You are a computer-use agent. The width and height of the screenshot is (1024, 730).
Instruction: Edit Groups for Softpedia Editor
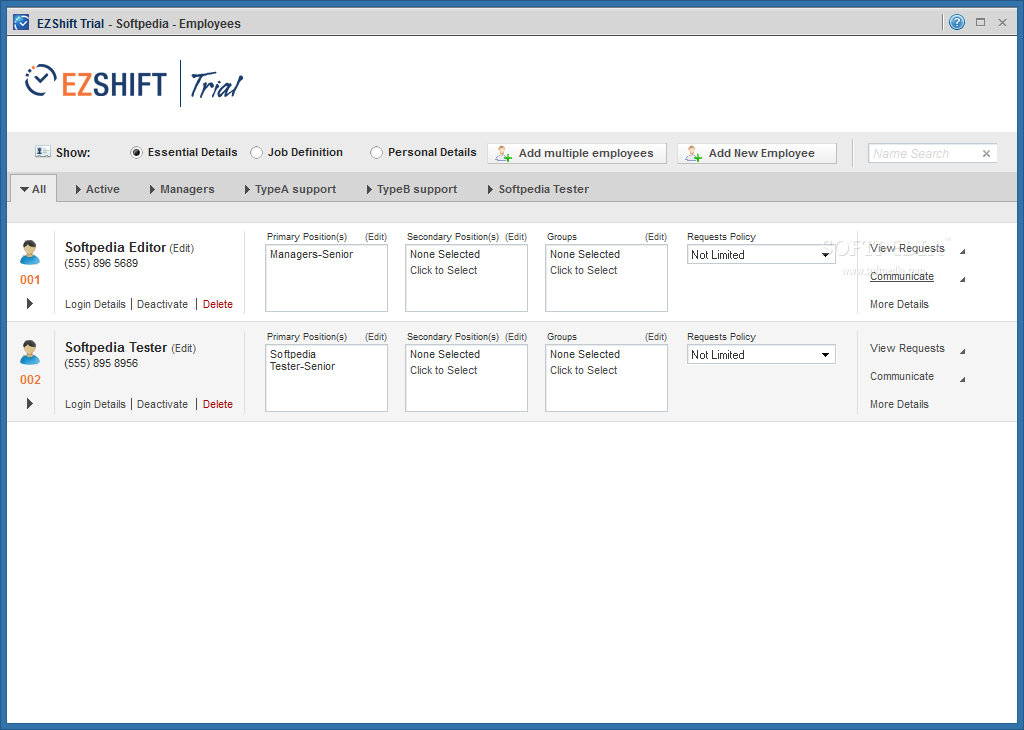pos(656,236)
